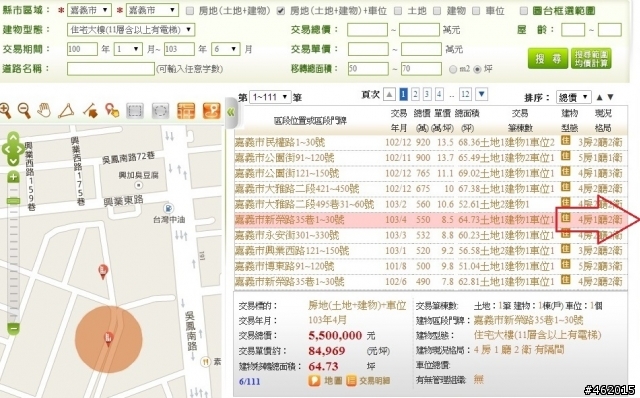The image size is (640, 398).
Task: Open the 建物型態 building type dropdown
Action: [131, 29]
